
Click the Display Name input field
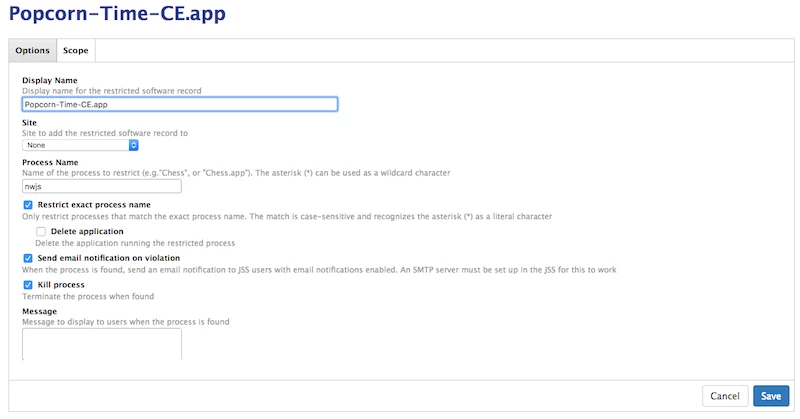tap(180, 104)
